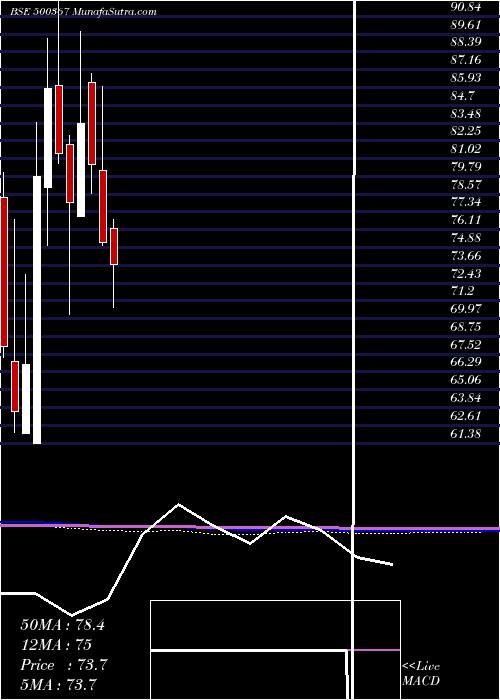The width and height of the screenshot is (500, 700).
Task: Click the 67.52 price axis label
Action: point(466,345)
